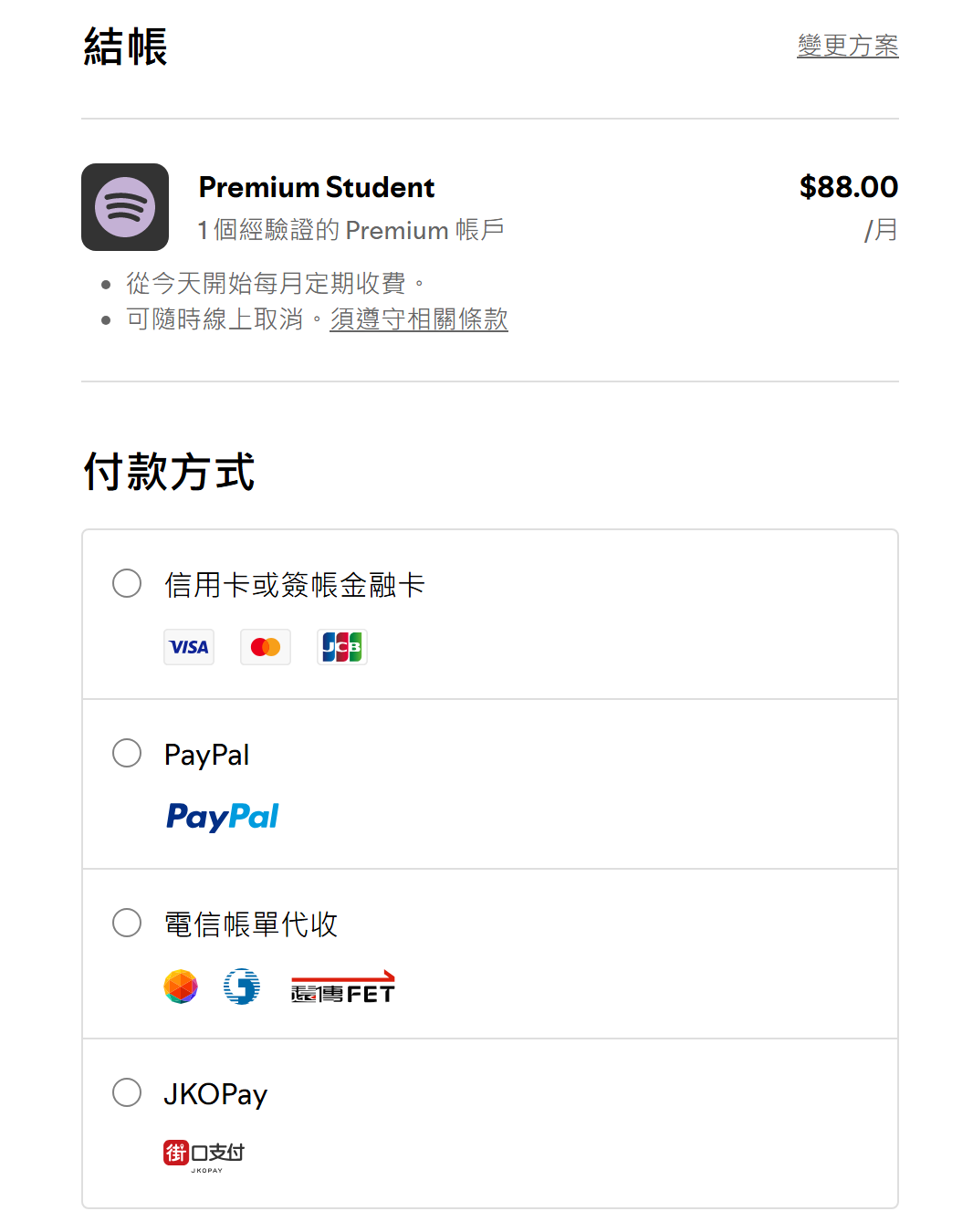Select the PayPal radio button
973x1232 pixels.
click(127, 753)
